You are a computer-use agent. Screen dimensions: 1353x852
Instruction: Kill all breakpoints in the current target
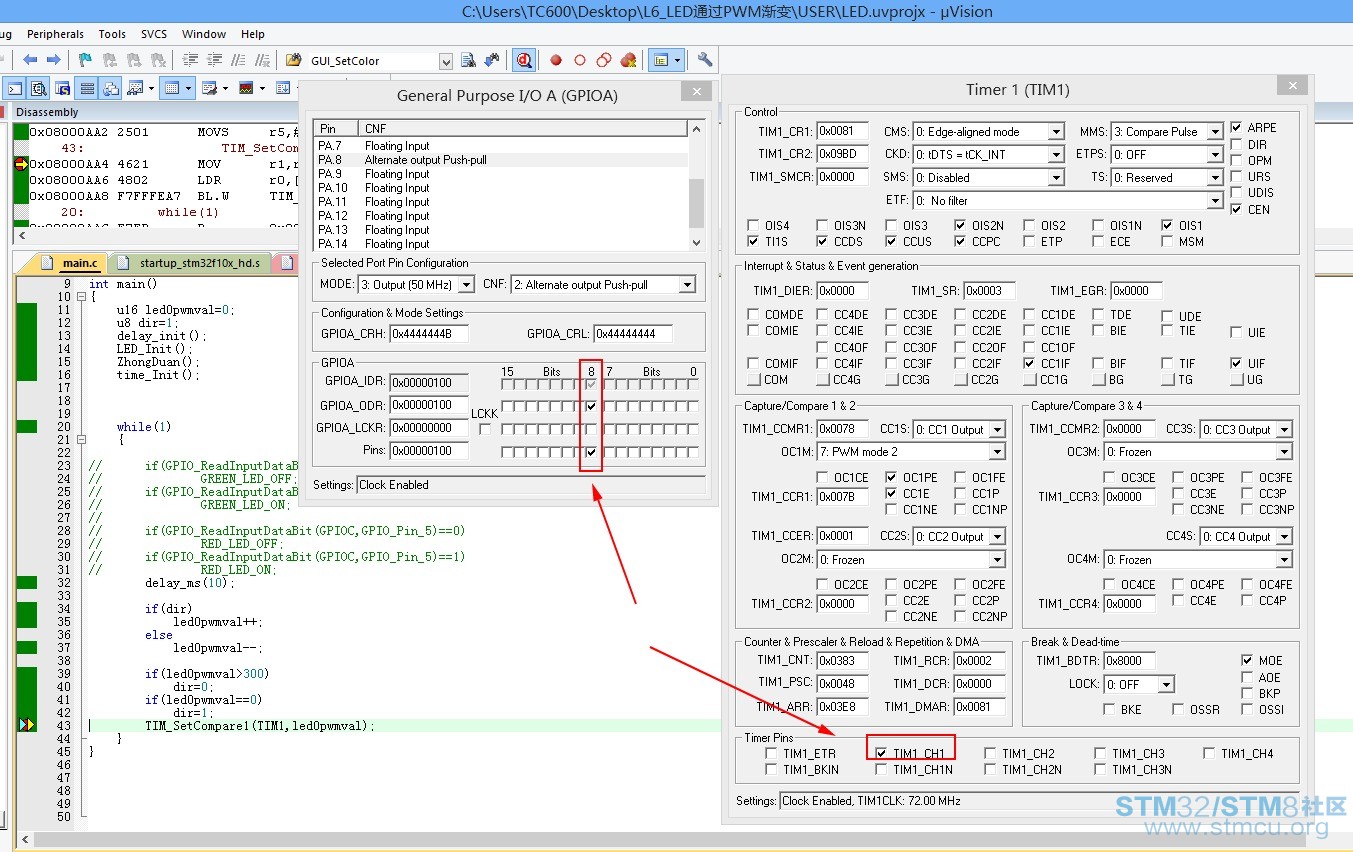click(628, 60)
